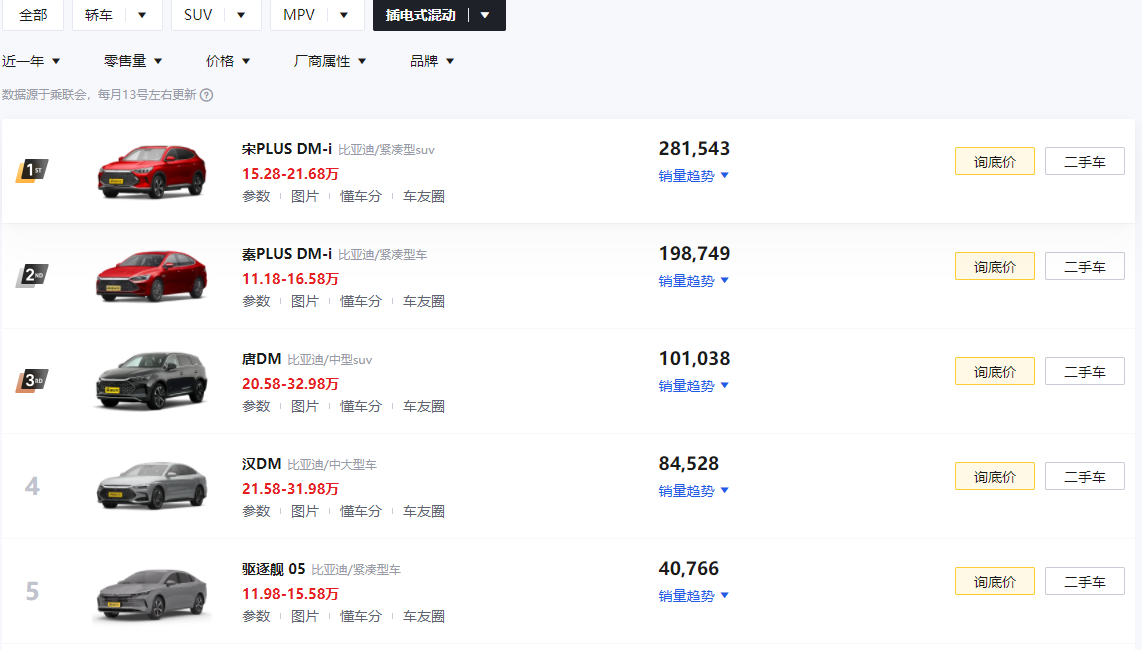Open 懂车分 for 唐DM
Viewport: 1142px width, 650px height.
pyautogui.click(x=361, y=406)
